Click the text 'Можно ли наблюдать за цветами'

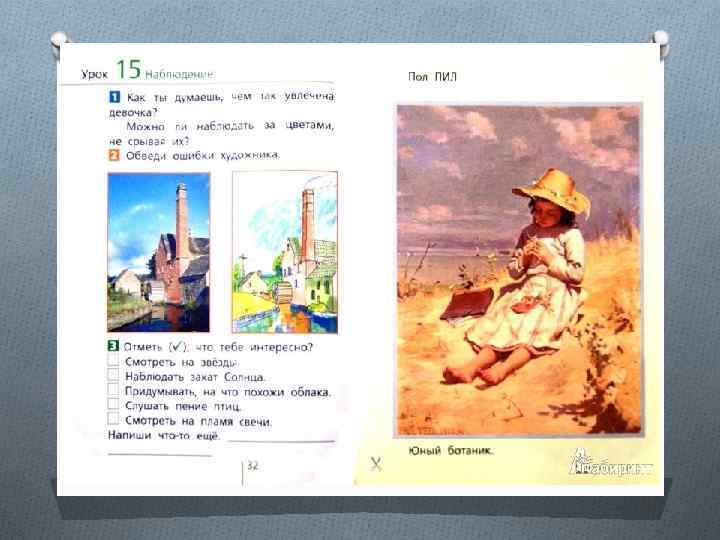[230, 126]
